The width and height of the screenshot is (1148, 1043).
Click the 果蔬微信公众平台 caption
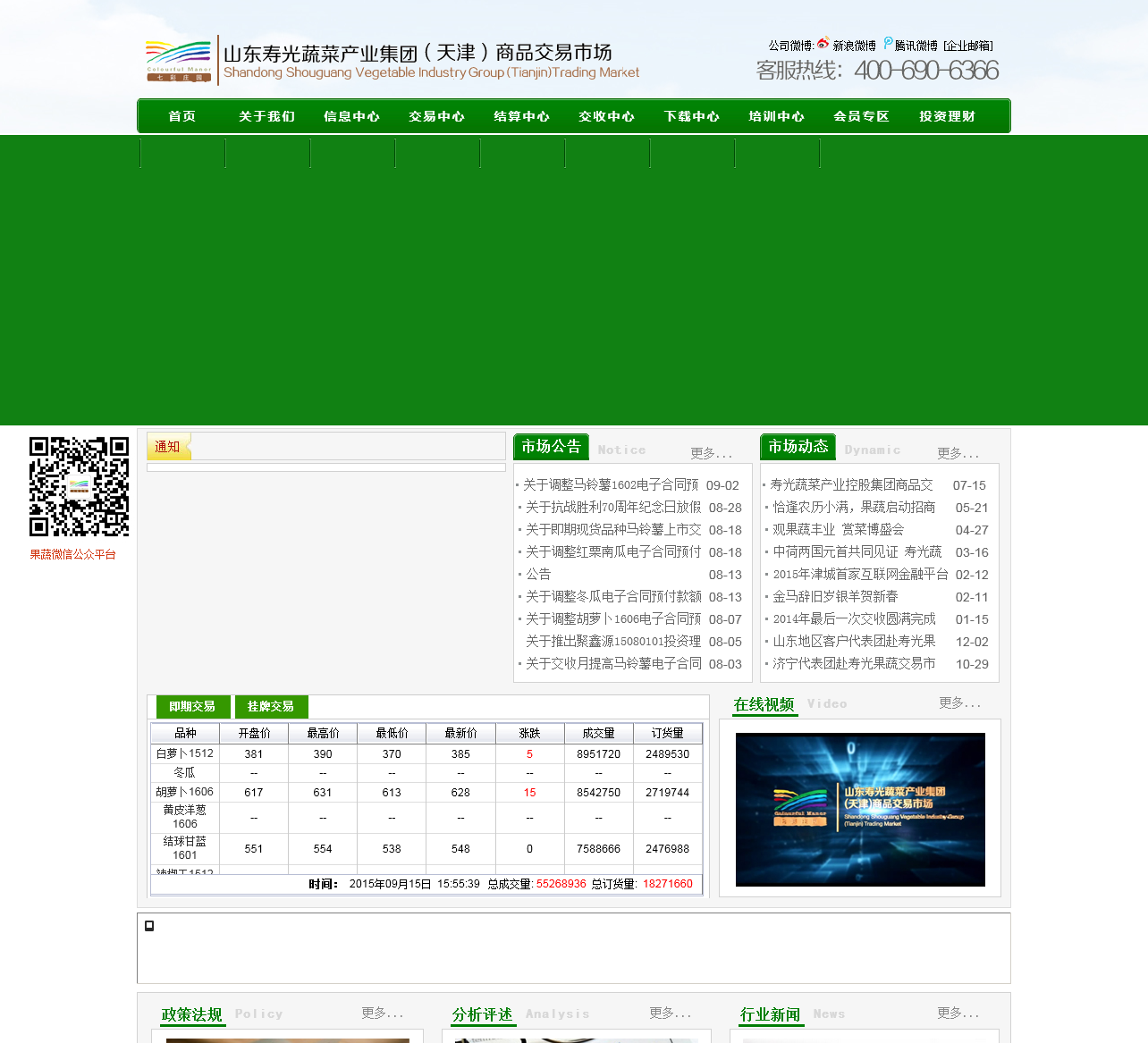point(73,555)
